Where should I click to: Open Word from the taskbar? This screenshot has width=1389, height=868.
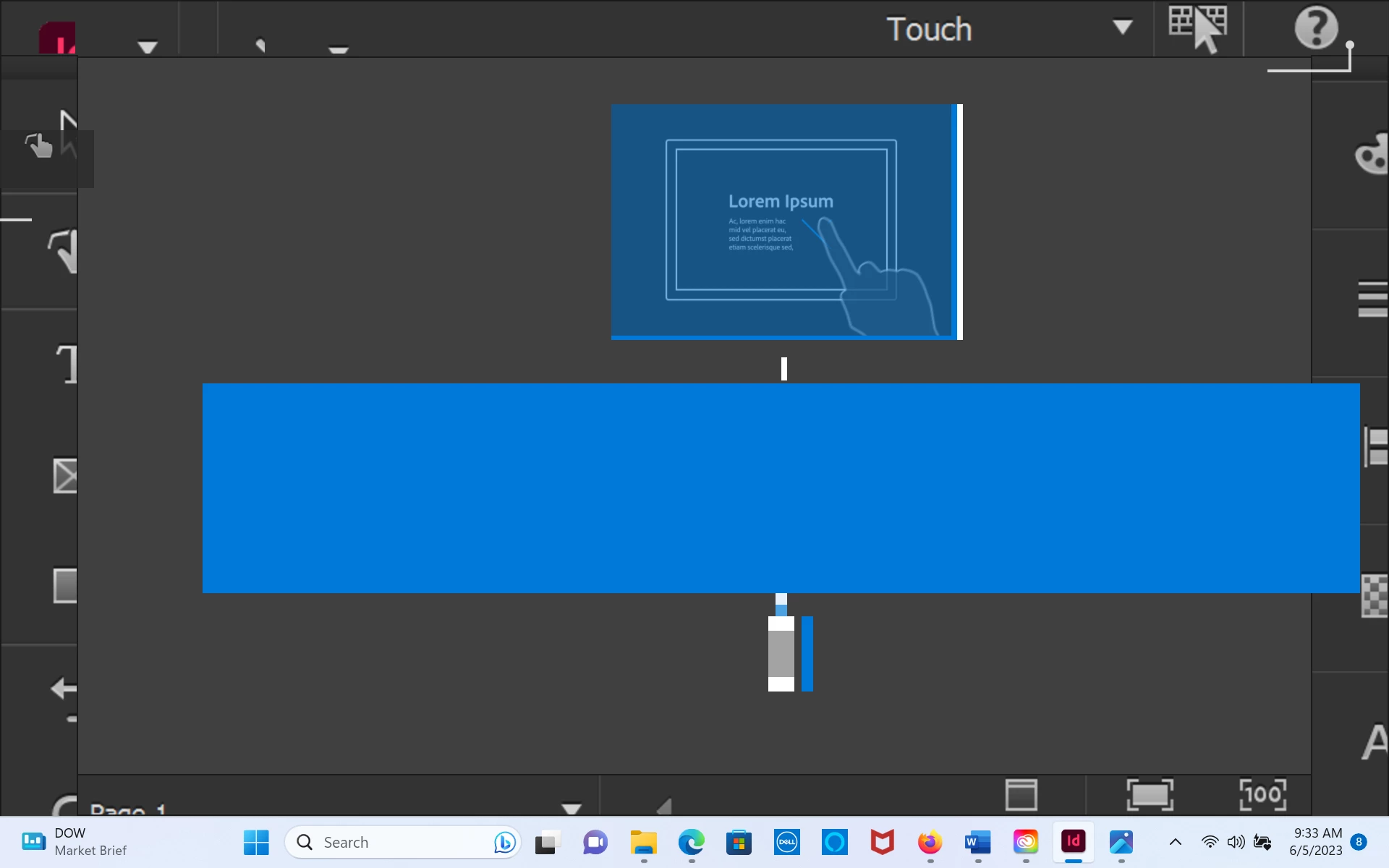[x=977, y=842]
